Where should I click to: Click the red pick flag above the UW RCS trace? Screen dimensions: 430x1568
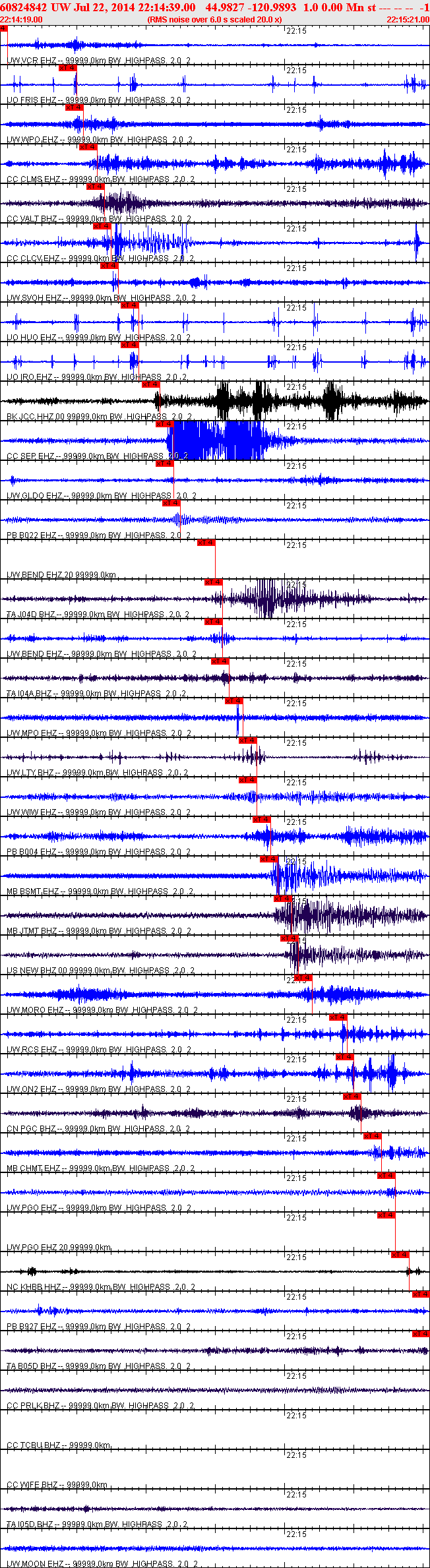(x=338, y=1017)
